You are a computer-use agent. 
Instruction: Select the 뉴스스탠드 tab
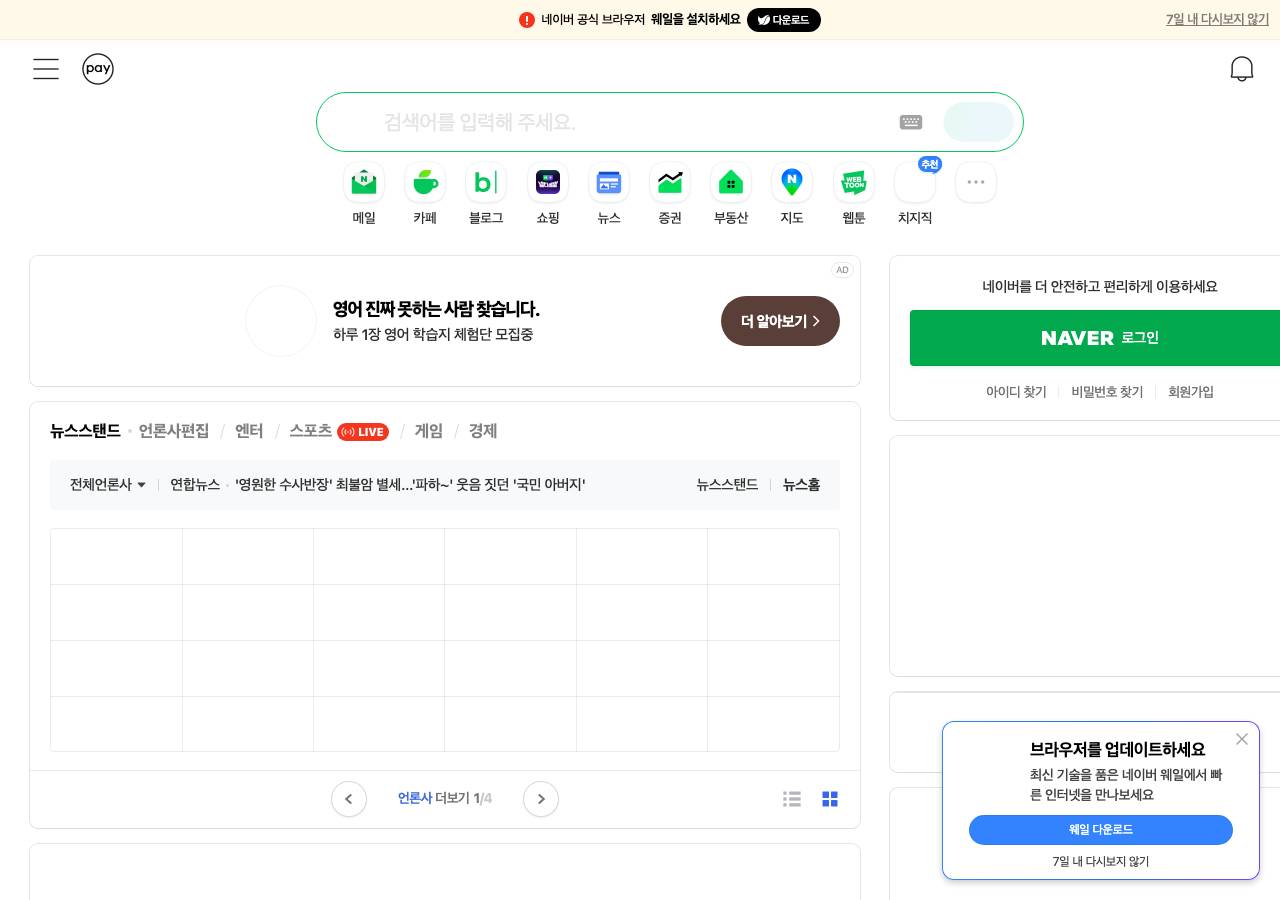tap(85, 431)
